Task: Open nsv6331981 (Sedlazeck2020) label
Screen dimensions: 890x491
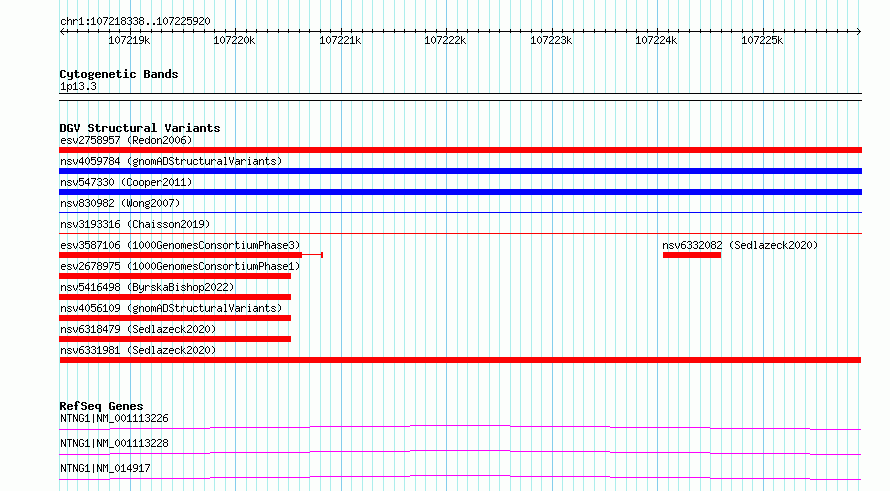Action: [138, 350]
